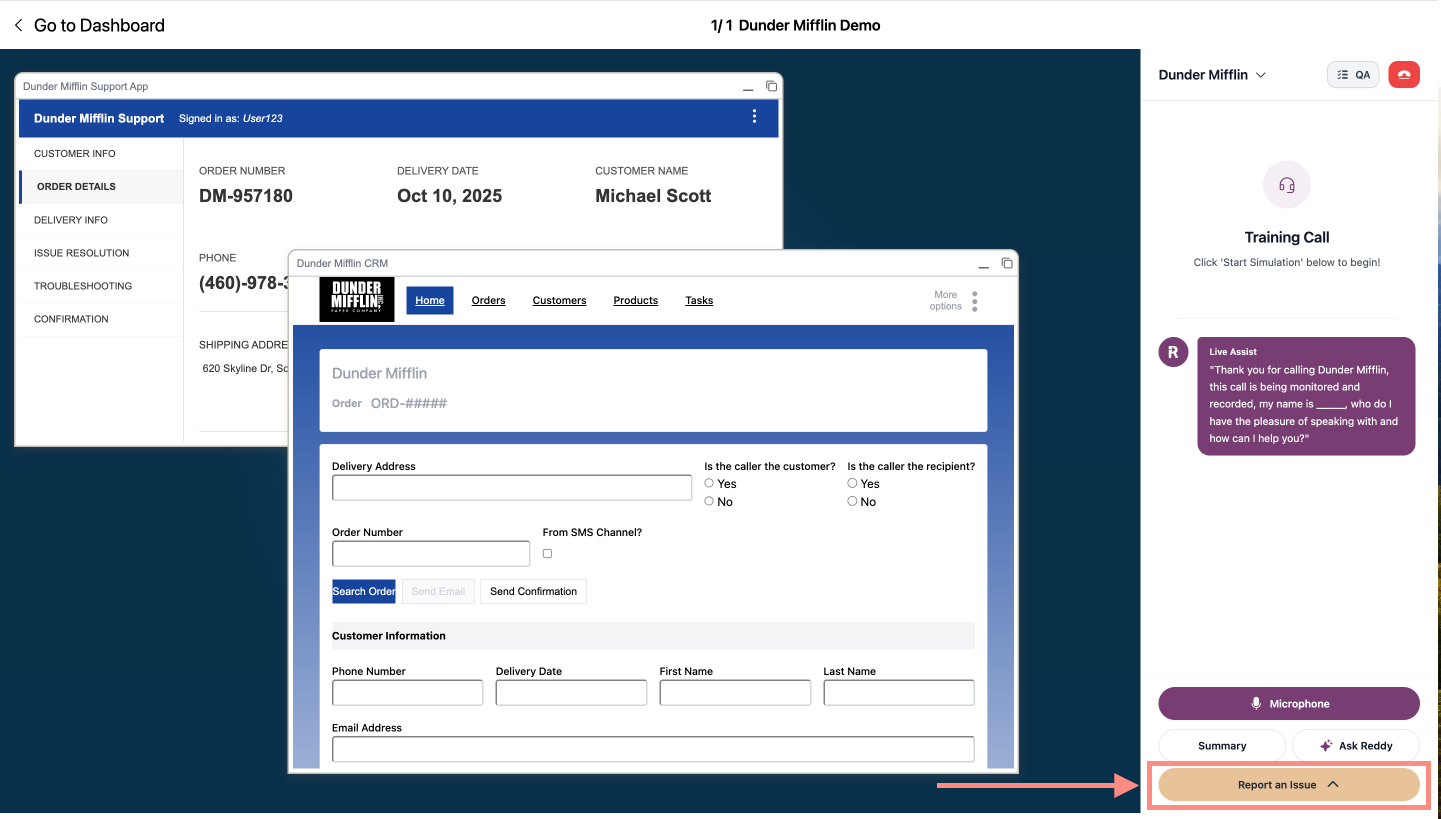Click the headset icon above Training Call
The image size is (1441, 819).
tap(1286, 184)
